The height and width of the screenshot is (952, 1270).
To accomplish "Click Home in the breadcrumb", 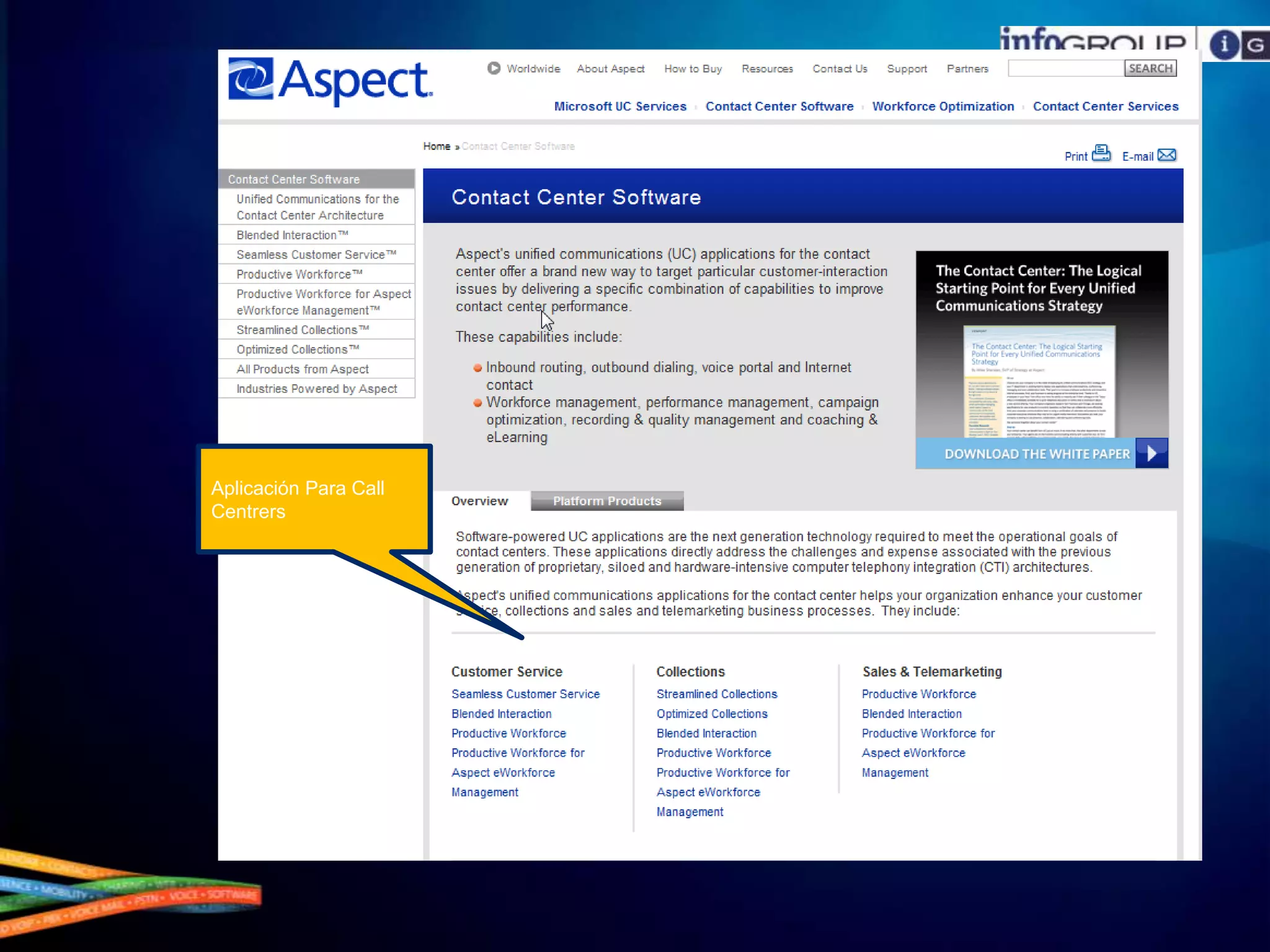I will 437,146.
